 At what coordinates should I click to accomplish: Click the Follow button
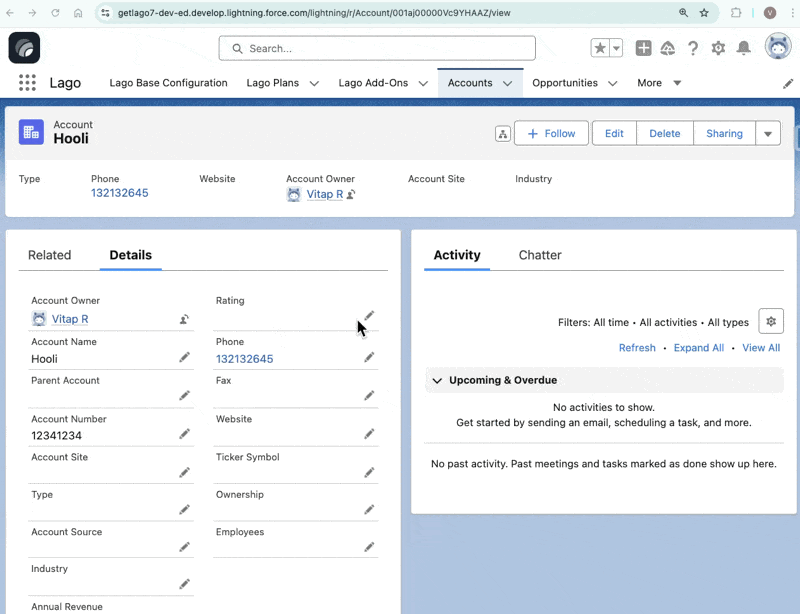click(x=551, y=133)
